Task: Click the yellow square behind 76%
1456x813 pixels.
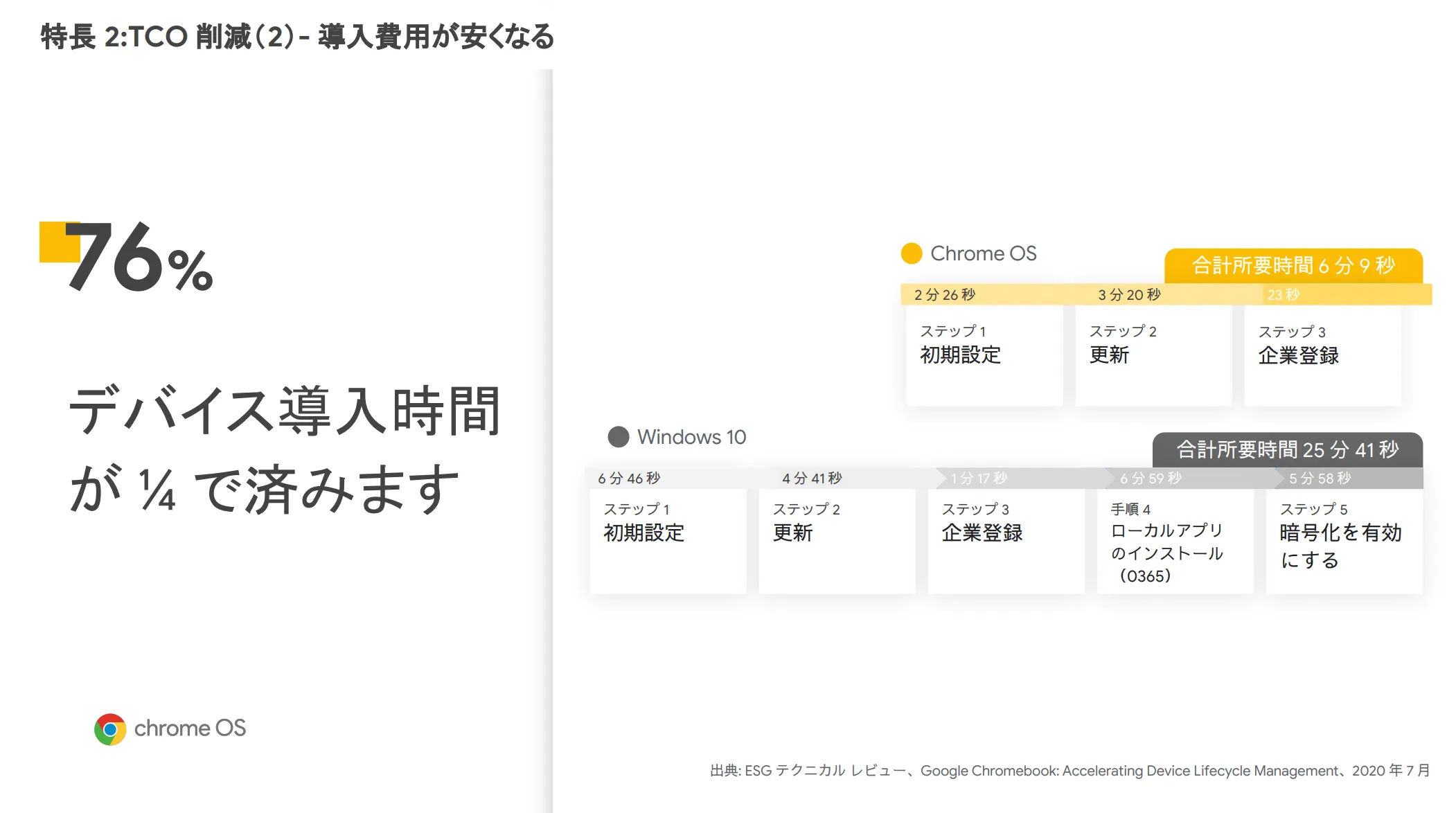Action: 60,242
